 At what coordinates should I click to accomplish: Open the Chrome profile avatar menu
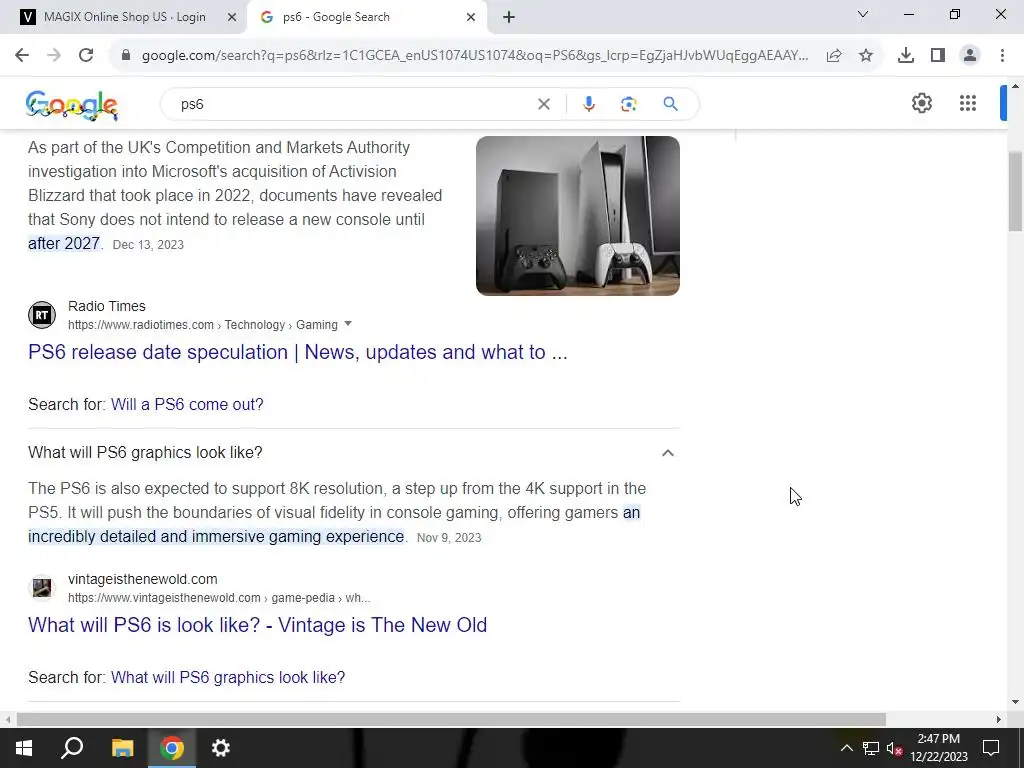970,56
